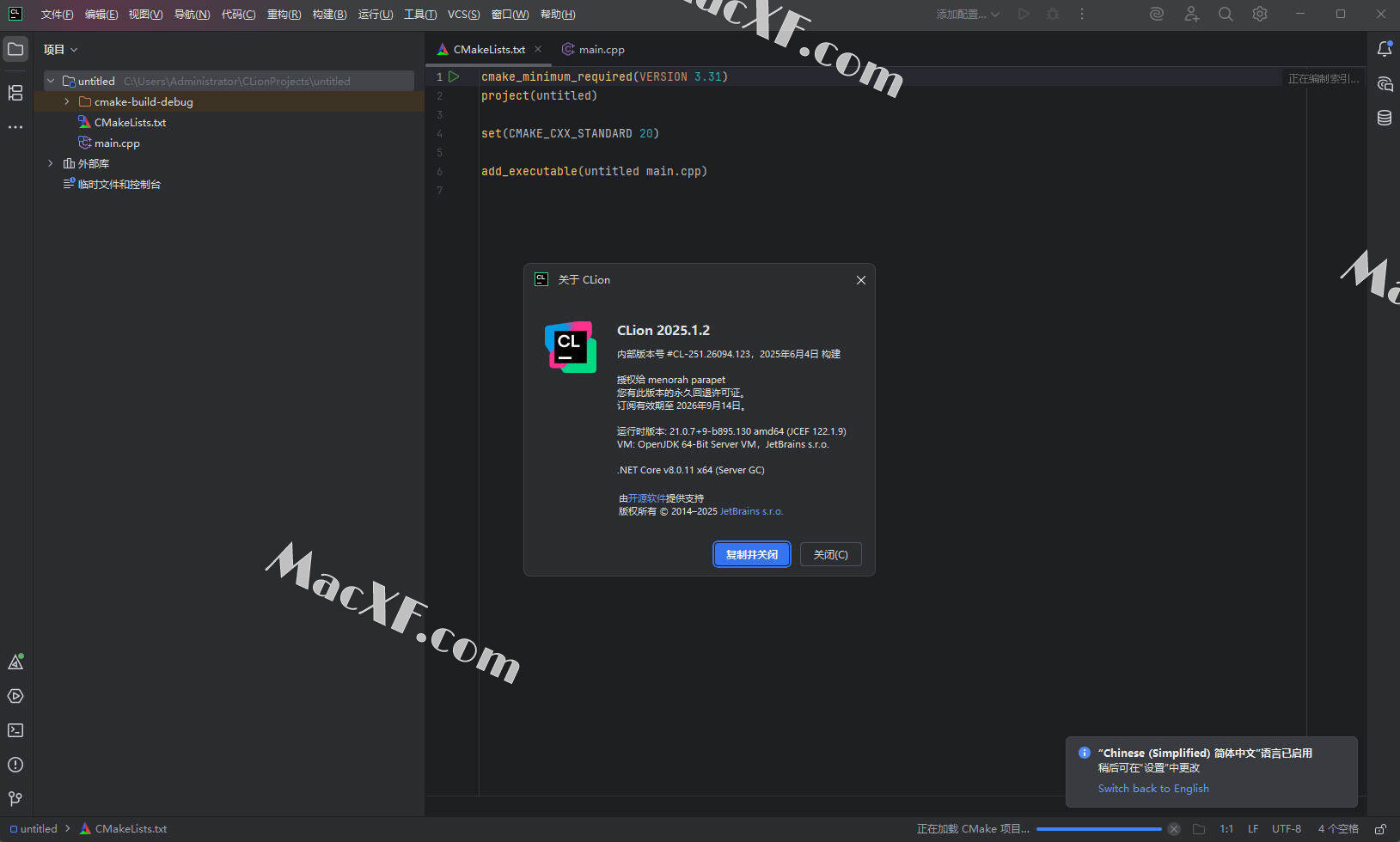Expand the External Libraries node

(x=51, y=163)
